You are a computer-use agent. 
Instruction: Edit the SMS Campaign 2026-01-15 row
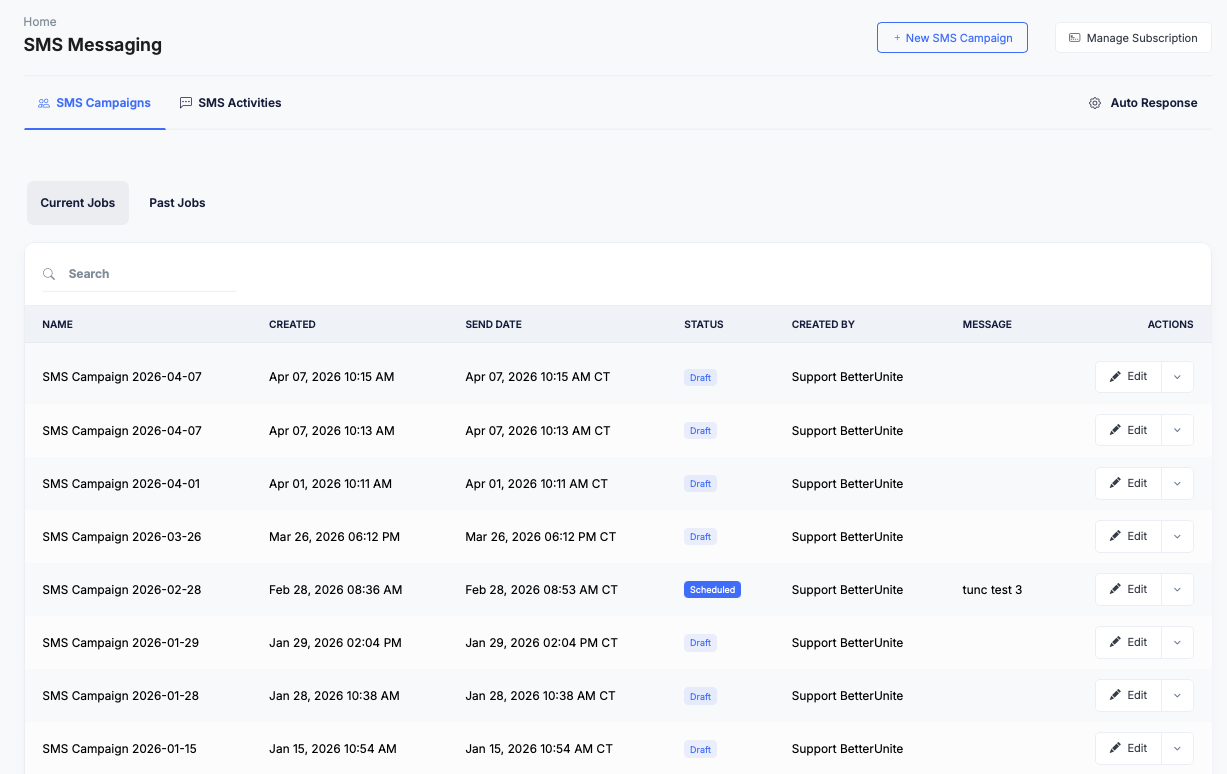[x=1128, y=748]
